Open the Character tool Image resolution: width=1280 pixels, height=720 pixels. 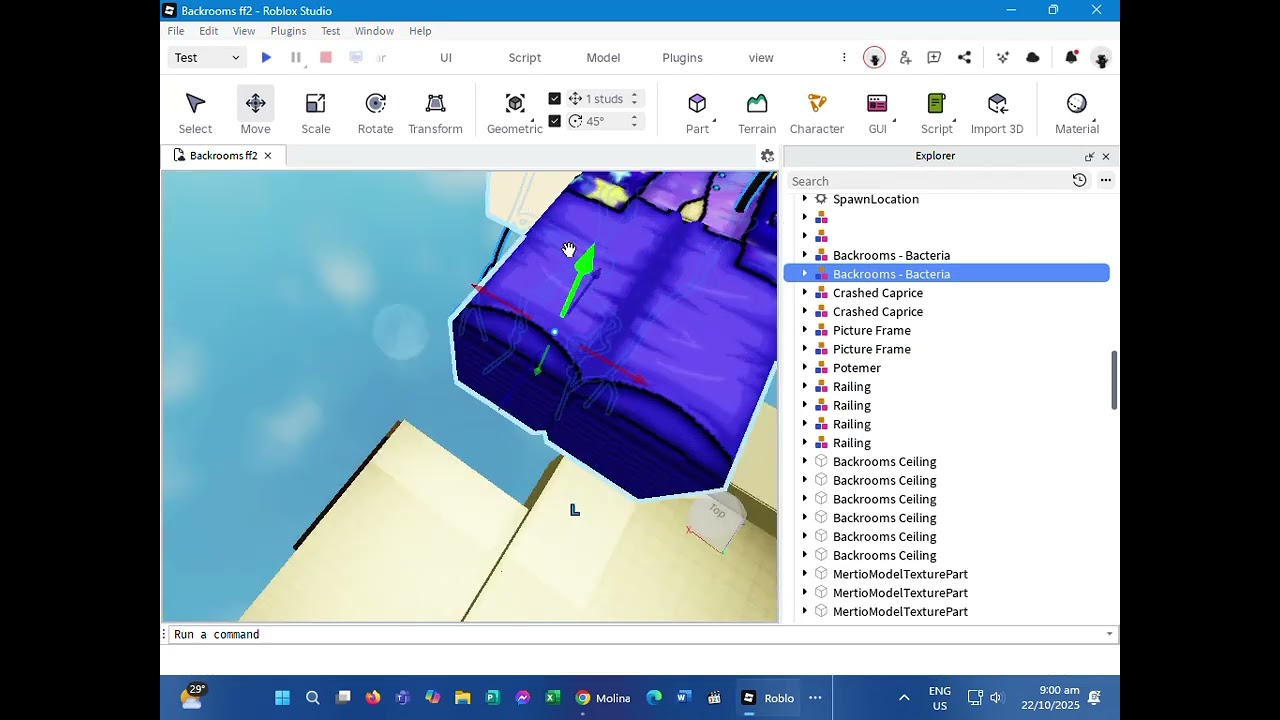pos(817,113)
